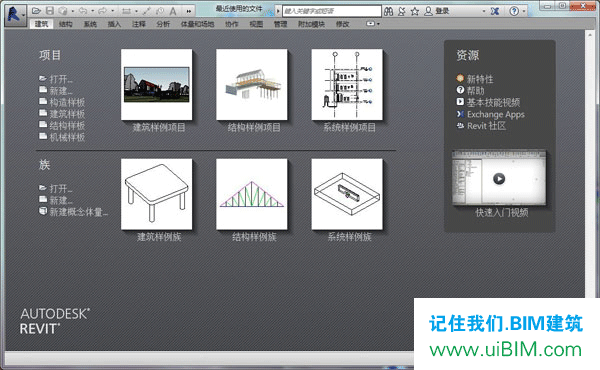Expand the arrow left of the search box
Viewport: 600px width, 370px height.
278,11
